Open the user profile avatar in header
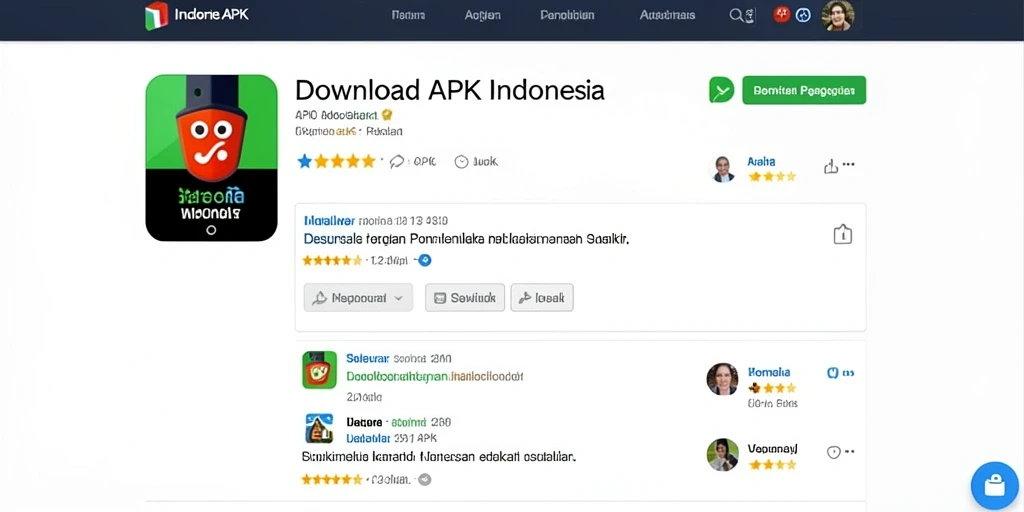Viewport: 1024px width, 512px height. click(838, 16)
